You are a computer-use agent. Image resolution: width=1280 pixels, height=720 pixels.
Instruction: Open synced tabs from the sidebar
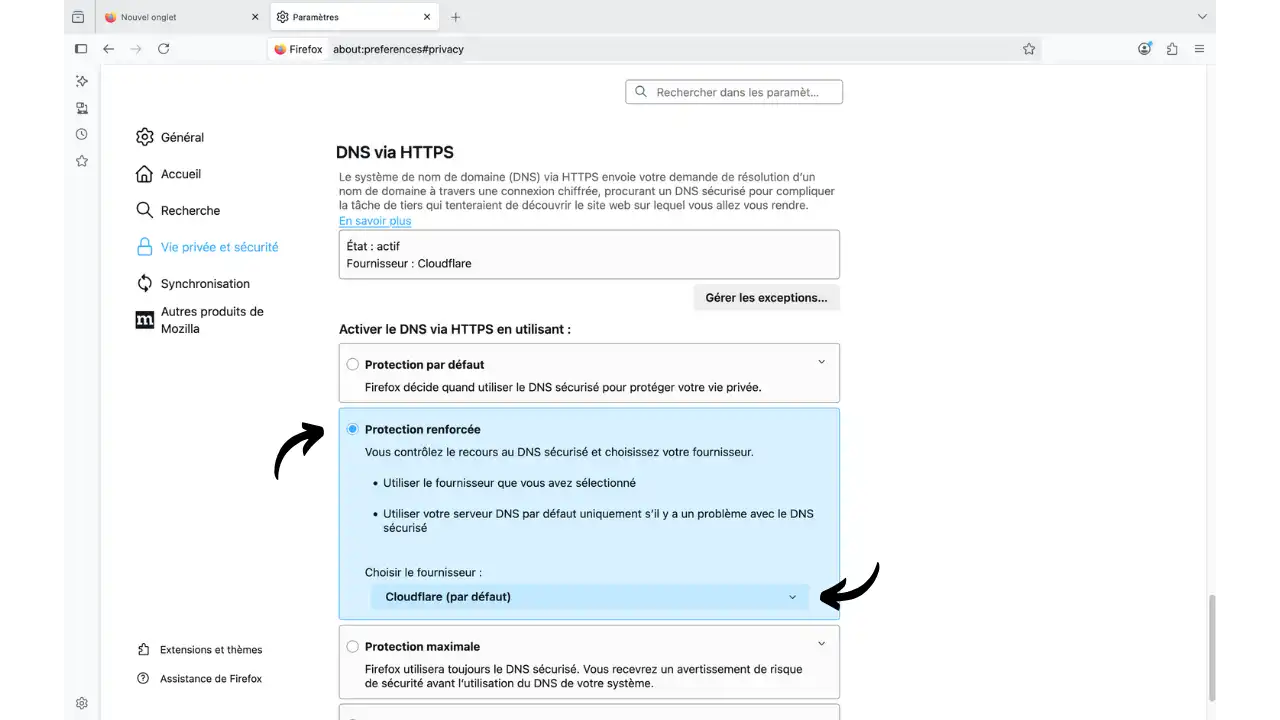pos(81,108)
